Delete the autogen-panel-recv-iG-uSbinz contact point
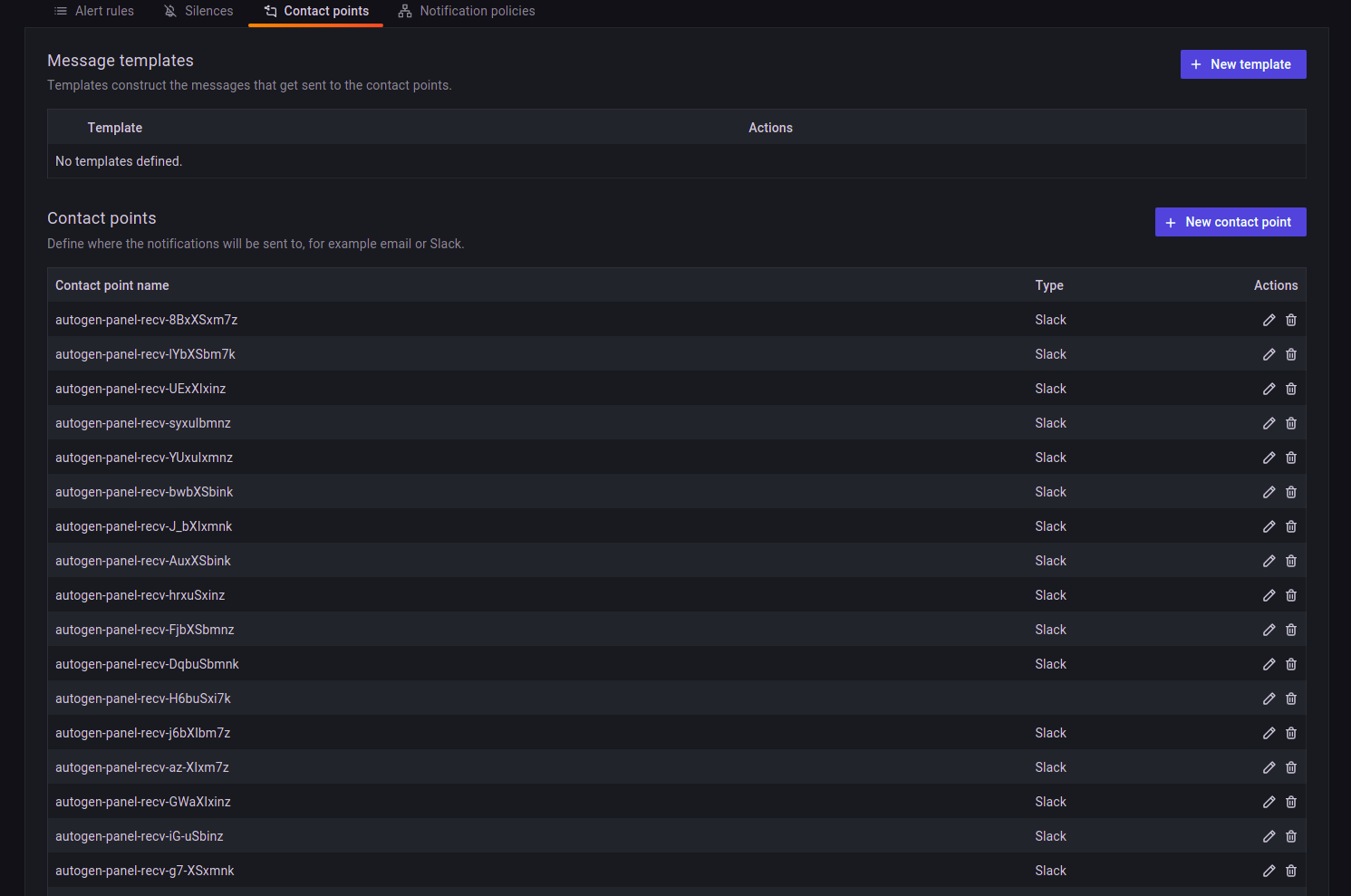Screen dimensions: 1351x896 coord(1291,836)
